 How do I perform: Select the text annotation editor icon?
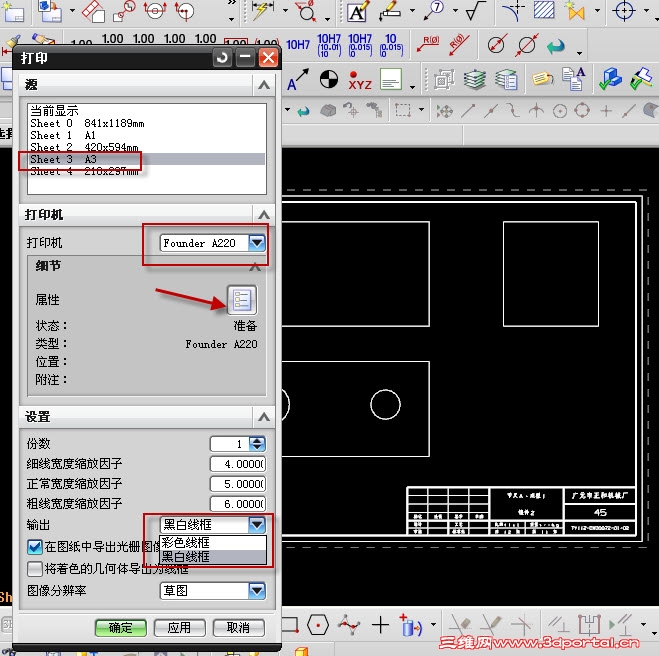click(x=358, y=11)
